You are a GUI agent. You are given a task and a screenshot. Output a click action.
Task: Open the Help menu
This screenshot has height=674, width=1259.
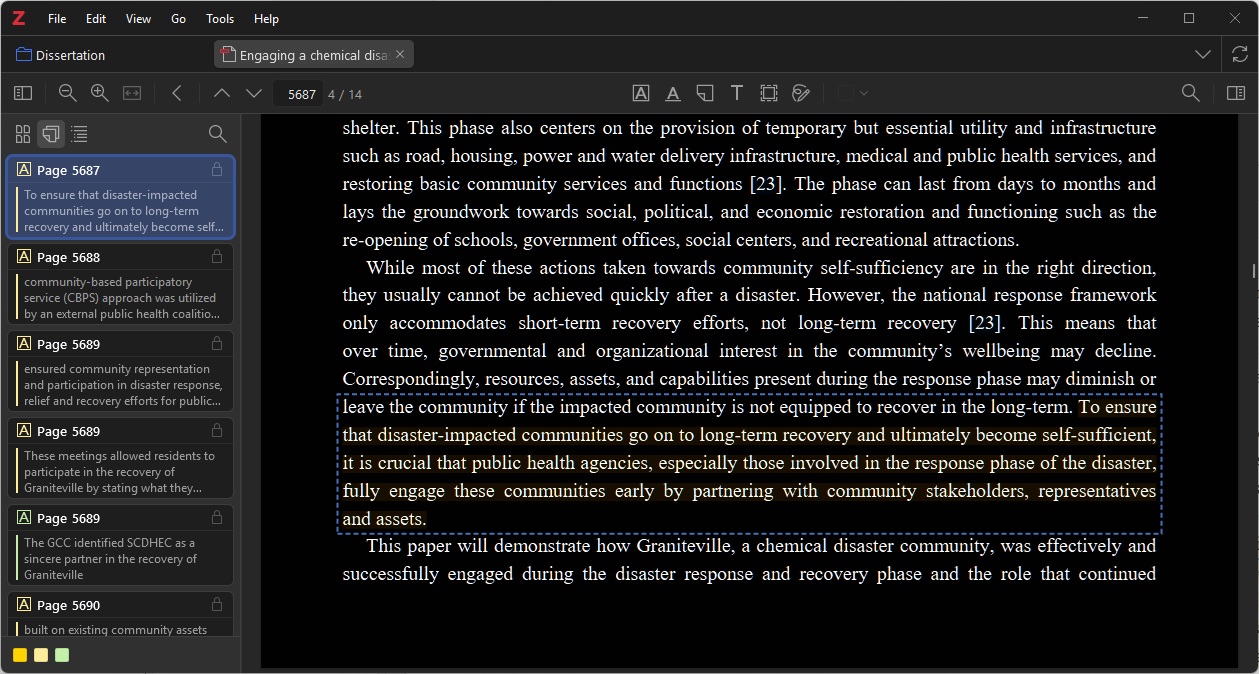pos(266,18)
